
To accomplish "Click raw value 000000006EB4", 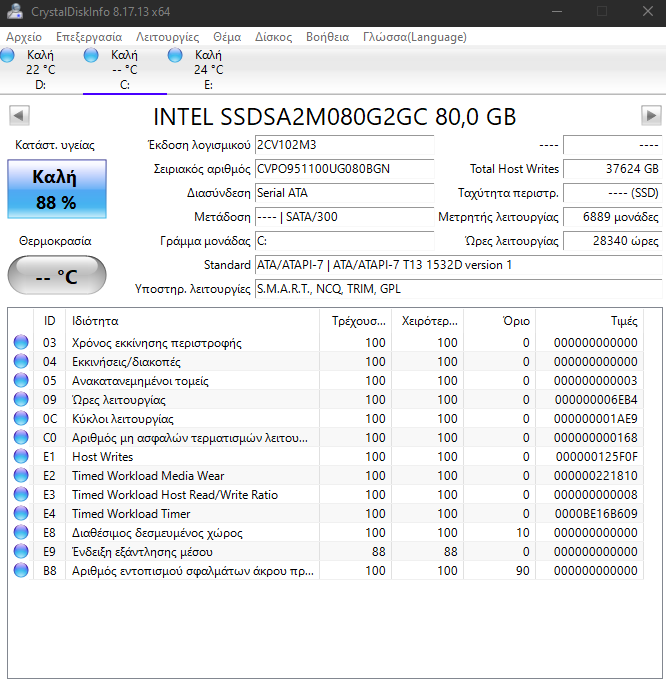I will [596, 400].
